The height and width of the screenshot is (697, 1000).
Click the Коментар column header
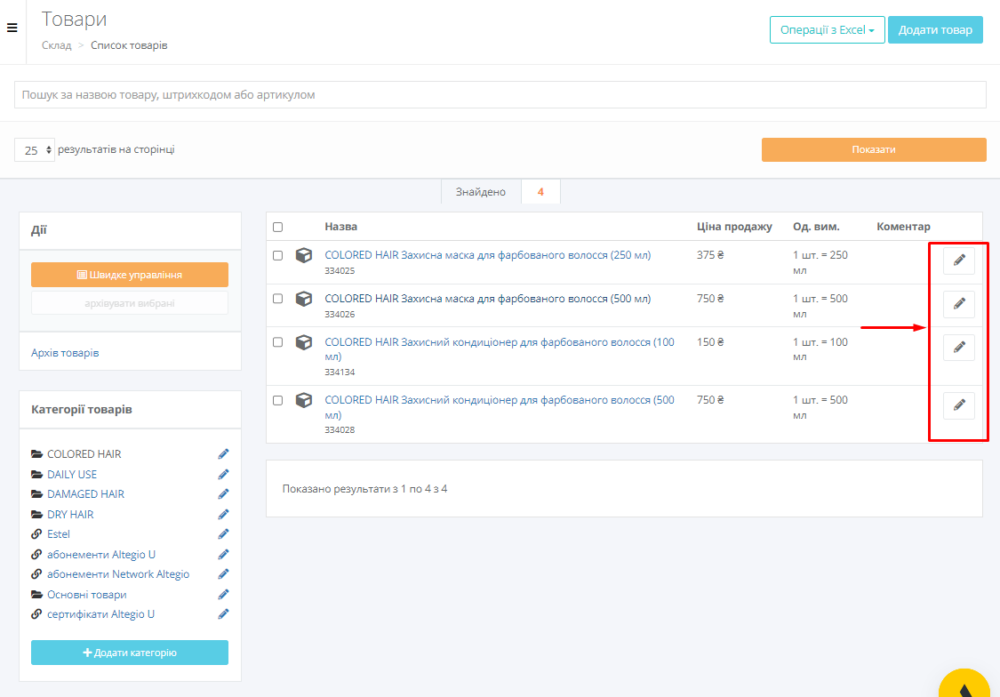point(903,226)
